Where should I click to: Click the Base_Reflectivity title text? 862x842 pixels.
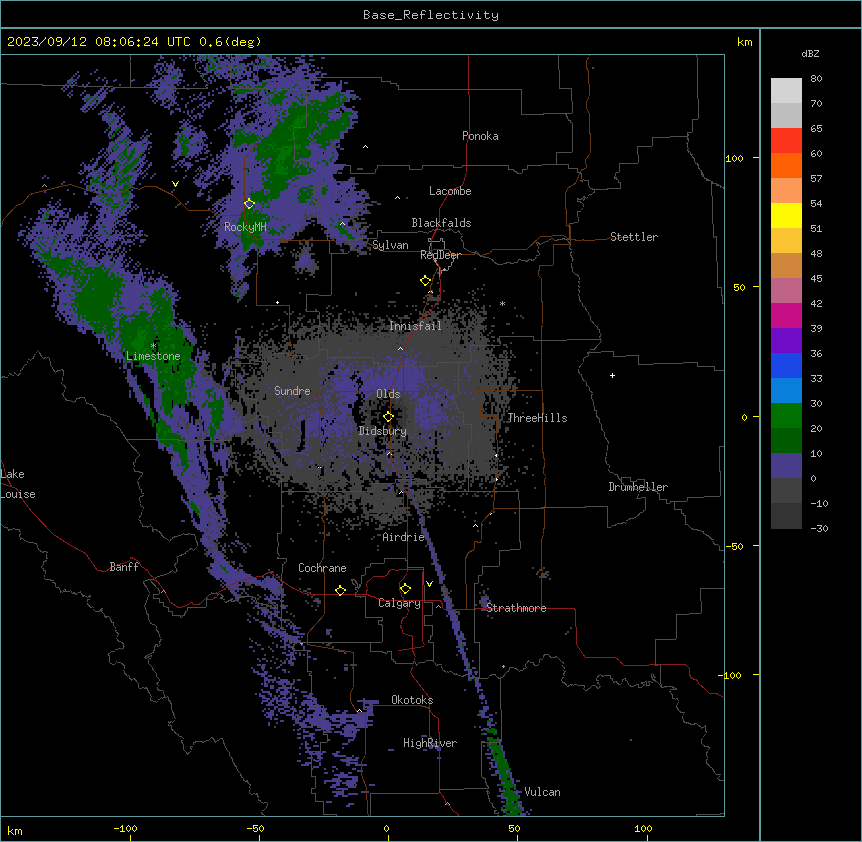click(x=431, y=15)
